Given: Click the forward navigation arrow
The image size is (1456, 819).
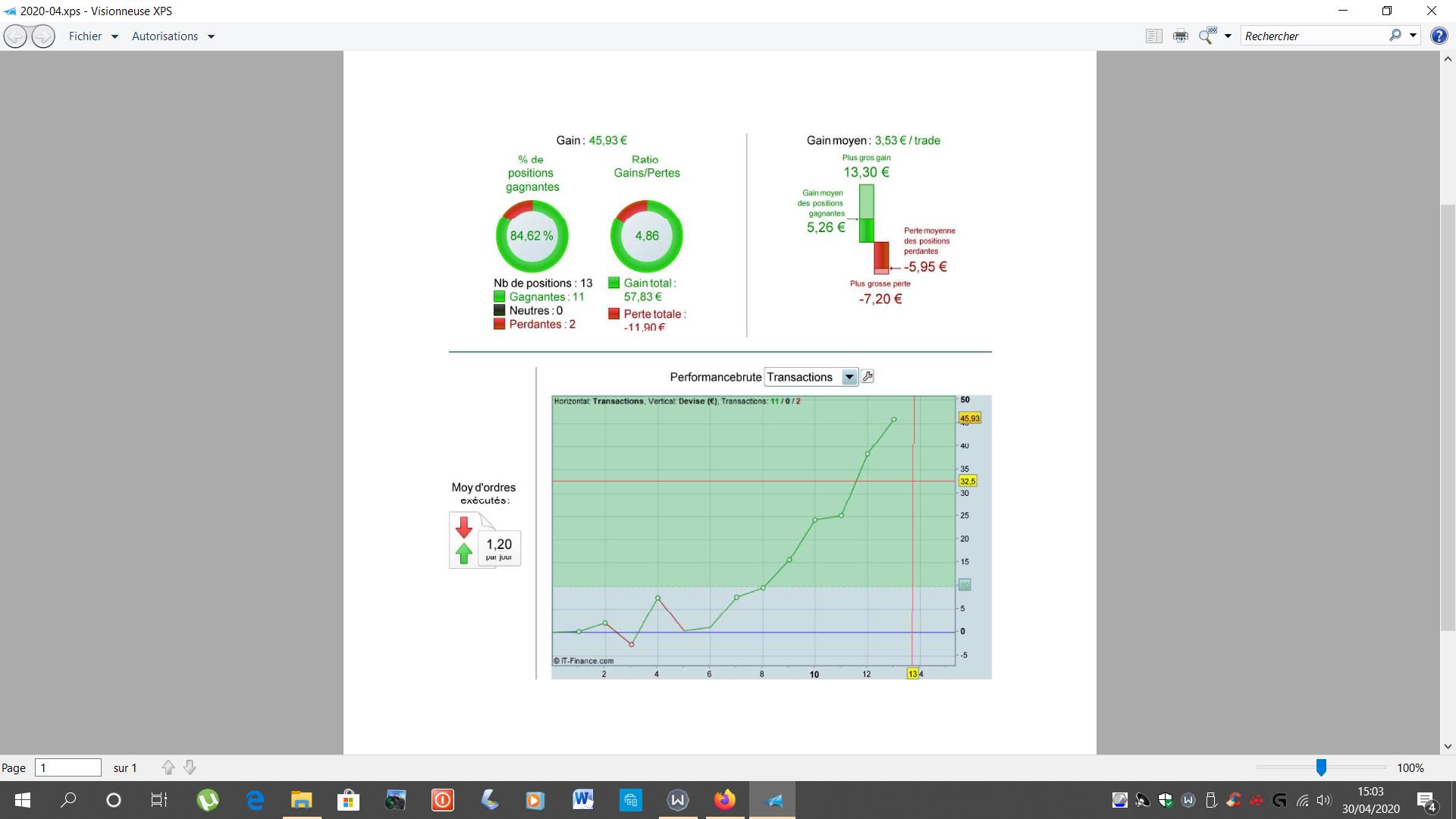Looking at the screenshot, I should coord(43,36).
